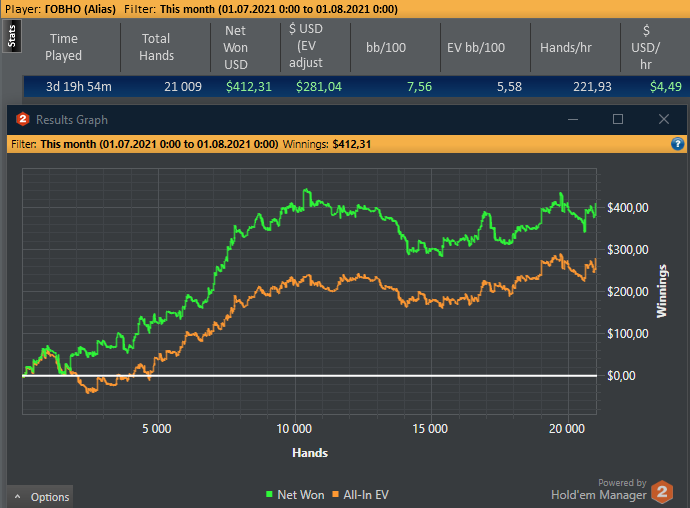690x508 pixels.
Task: Minimize the Results Graph window
Action: tap(573, 119)
